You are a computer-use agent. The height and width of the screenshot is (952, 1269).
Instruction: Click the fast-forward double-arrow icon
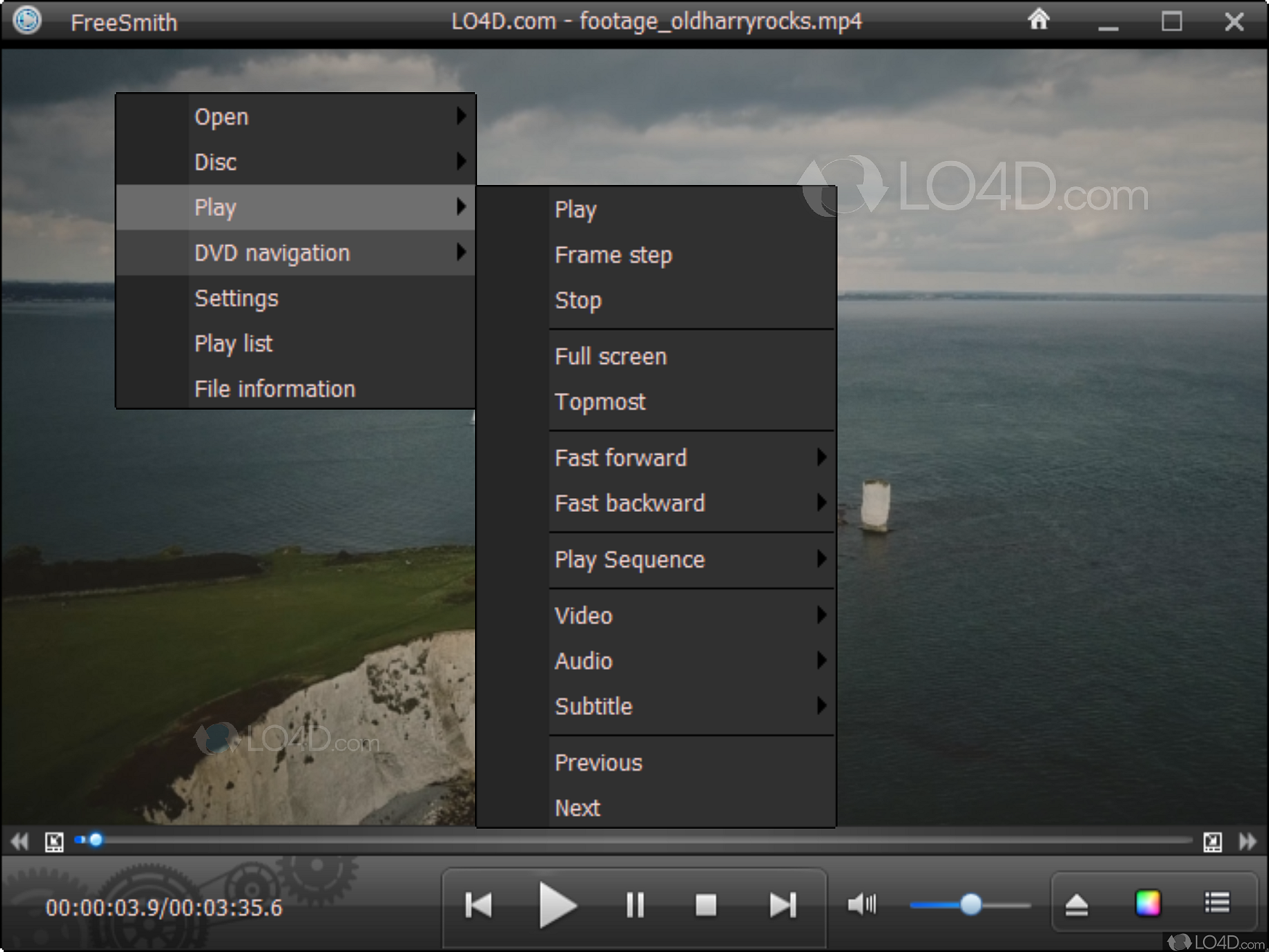tap(1247, 842)
